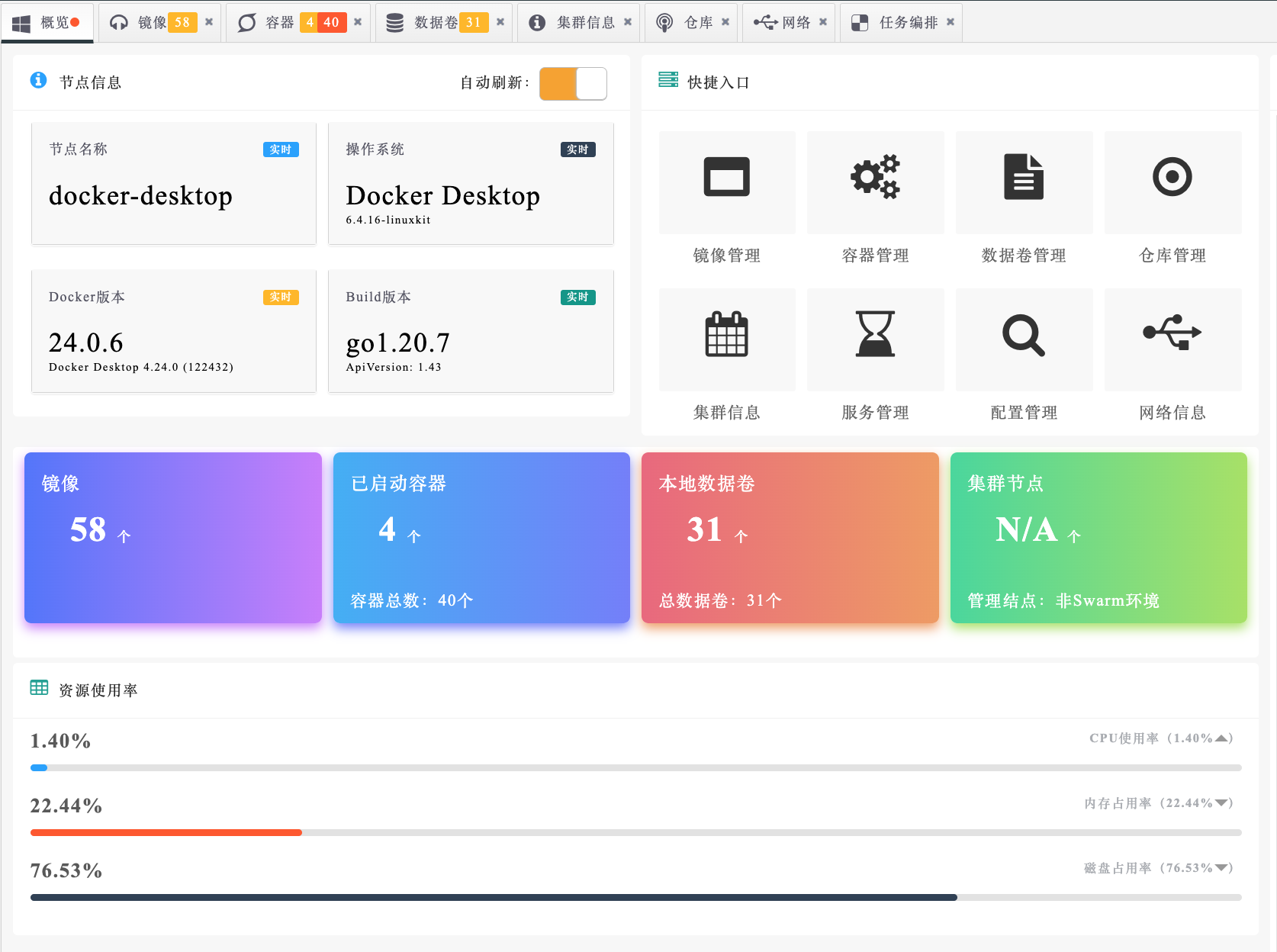This screenshot has width=1277, height=952.
Task: Click the USB icon in 网络 tab
Action: [x=766, y=22]
